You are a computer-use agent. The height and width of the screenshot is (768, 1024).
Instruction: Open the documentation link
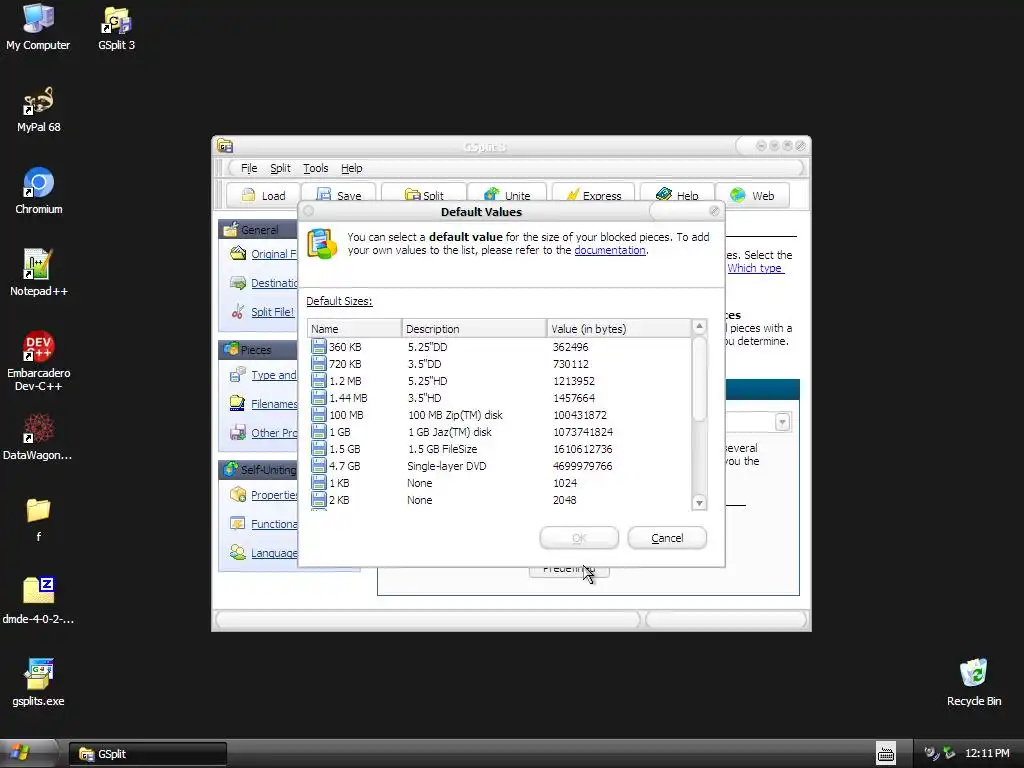click(610, 250)
